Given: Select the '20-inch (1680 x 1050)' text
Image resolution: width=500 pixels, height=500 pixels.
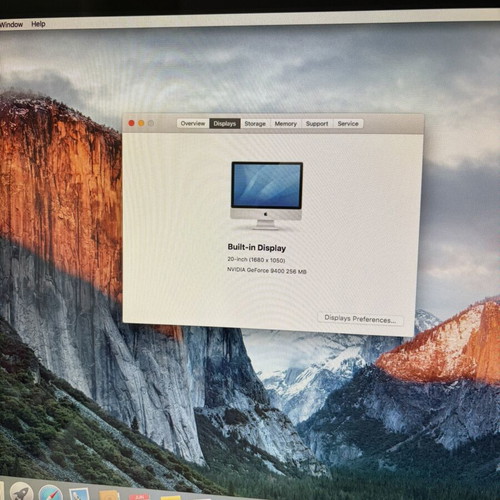Looking at the screenshot, I should coord(256,260).
